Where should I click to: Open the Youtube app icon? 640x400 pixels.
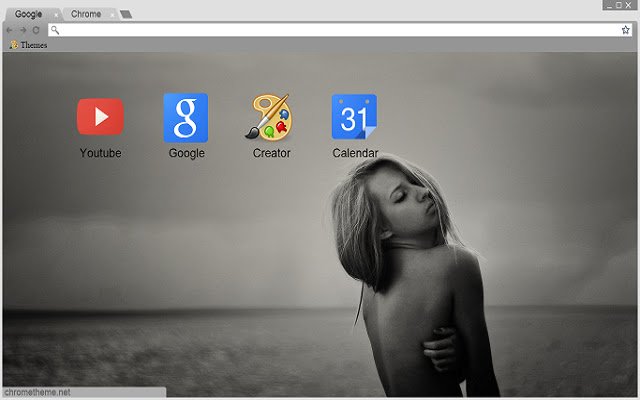point(100,116)
